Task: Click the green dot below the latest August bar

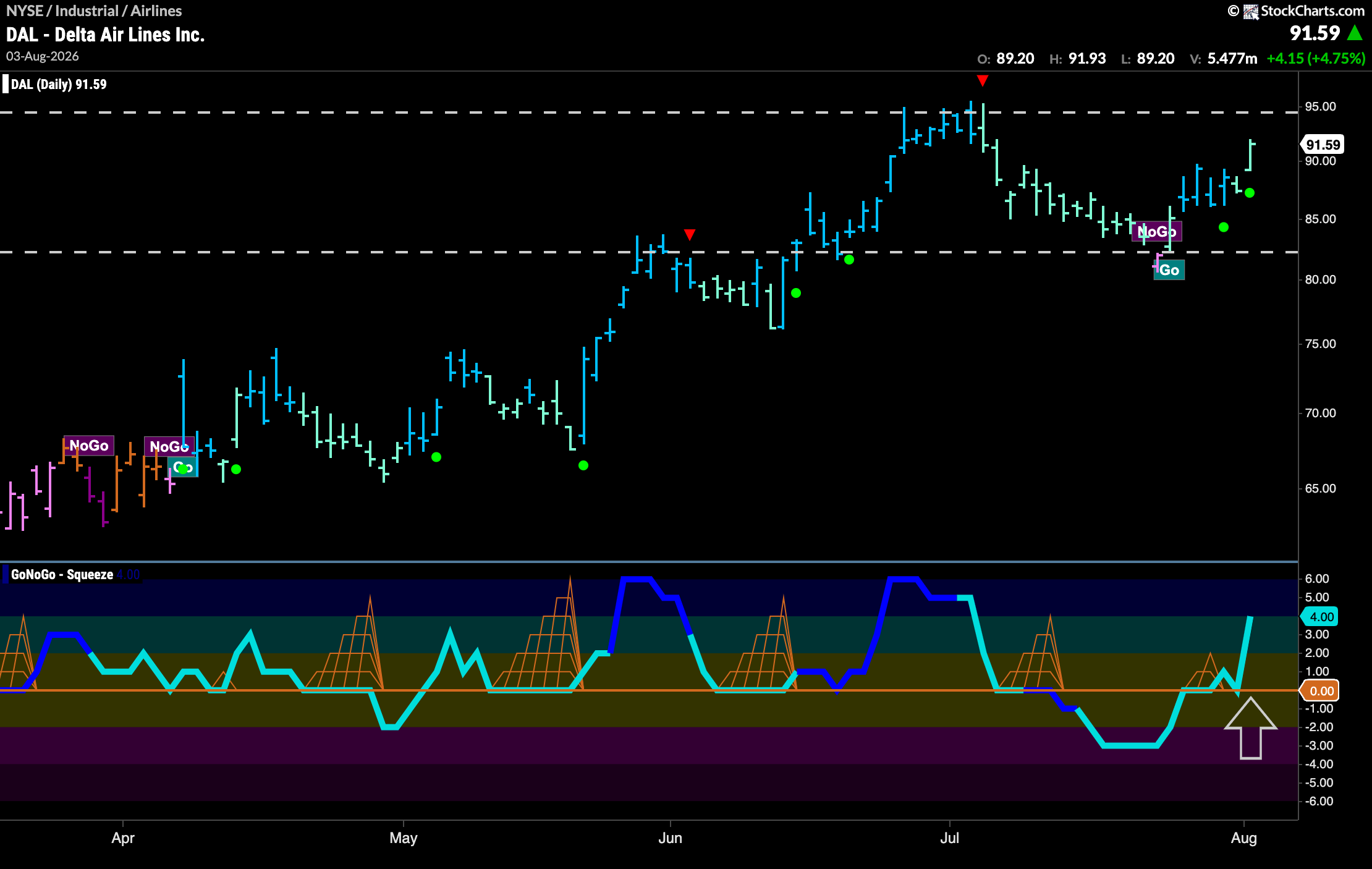Action: click(x=1250, y=193)
